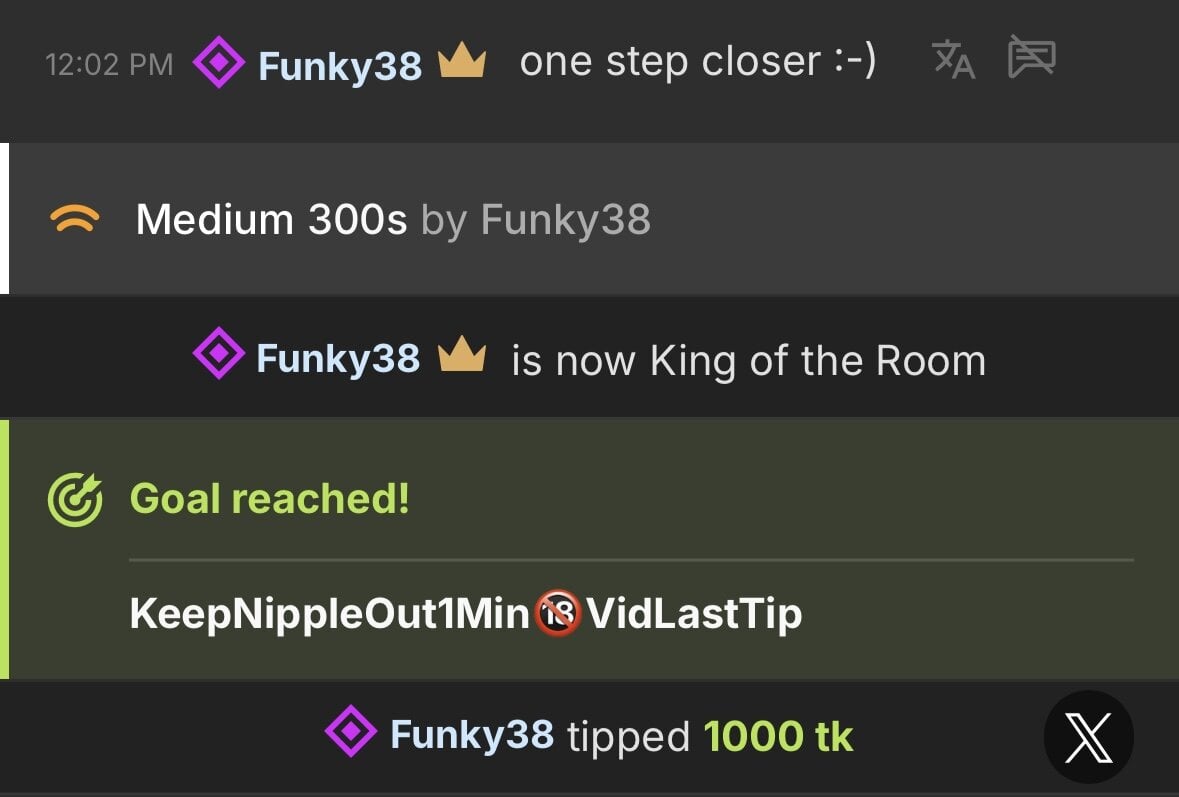This screenshot has width=1179, height=797.
Task: Click the orange vibration wave icon
Action: (75, 219)
